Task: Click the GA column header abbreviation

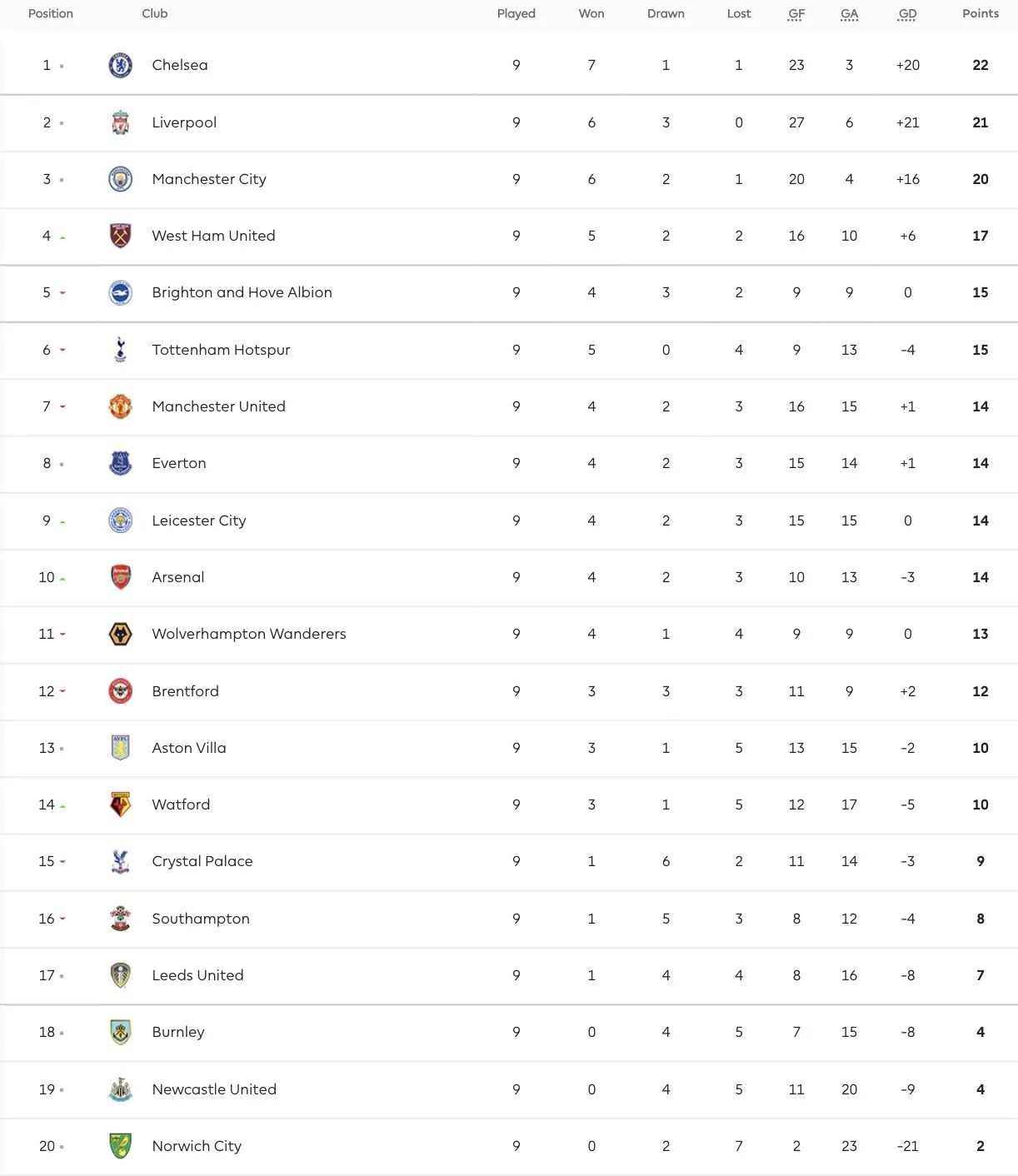Action: pyautogui.click(x=849, y=13)
